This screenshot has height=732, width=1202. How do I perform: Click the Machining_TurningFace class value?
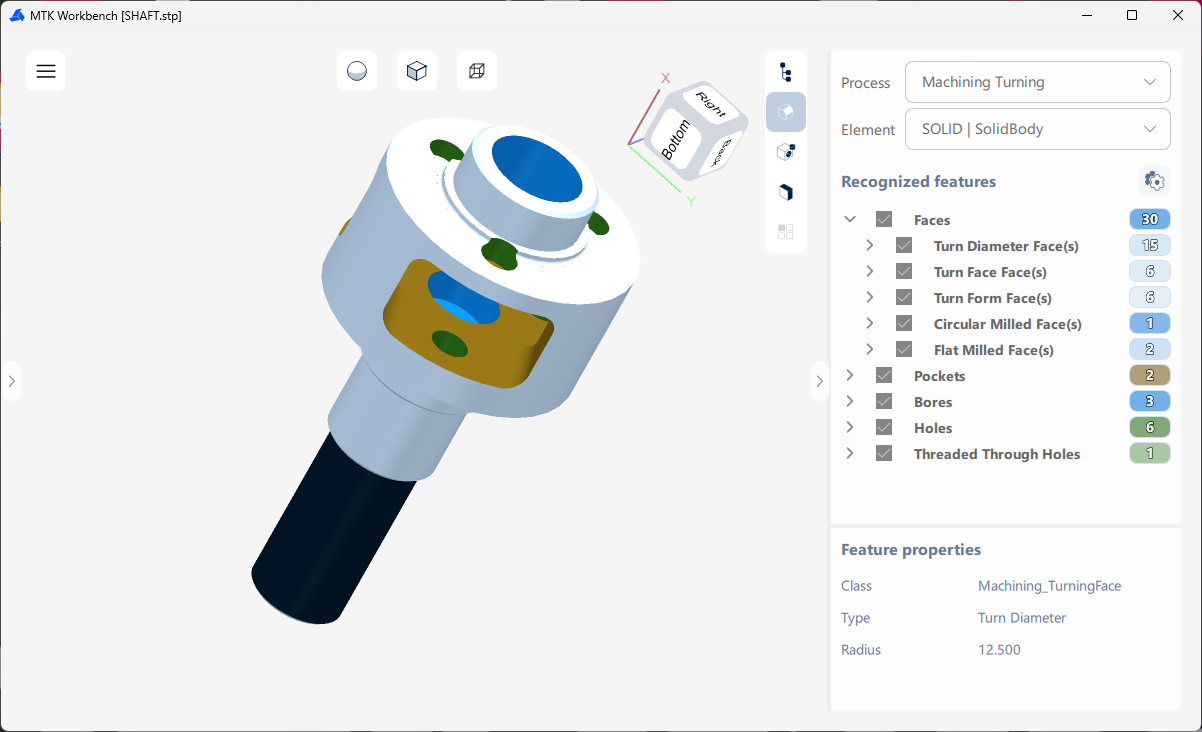pos(1049,586)
